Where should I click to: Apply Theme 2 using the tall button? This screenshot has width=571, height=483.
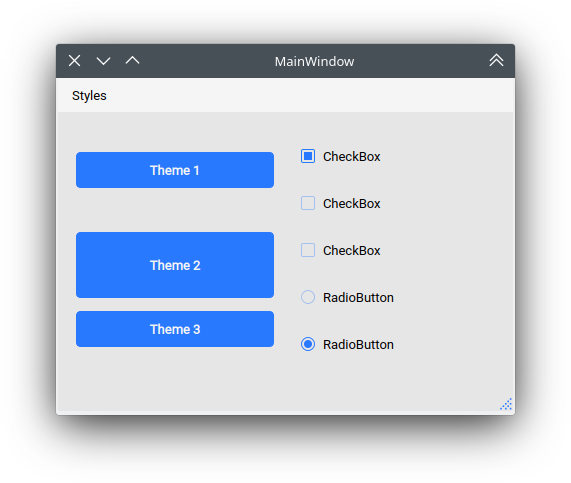pyautogui.click(x=175, y=265)
